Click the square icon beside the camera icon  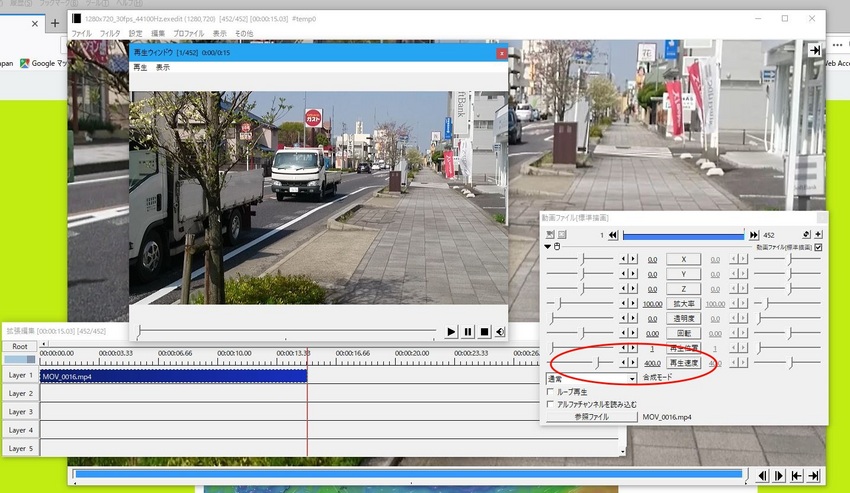(x=562, y=234)
